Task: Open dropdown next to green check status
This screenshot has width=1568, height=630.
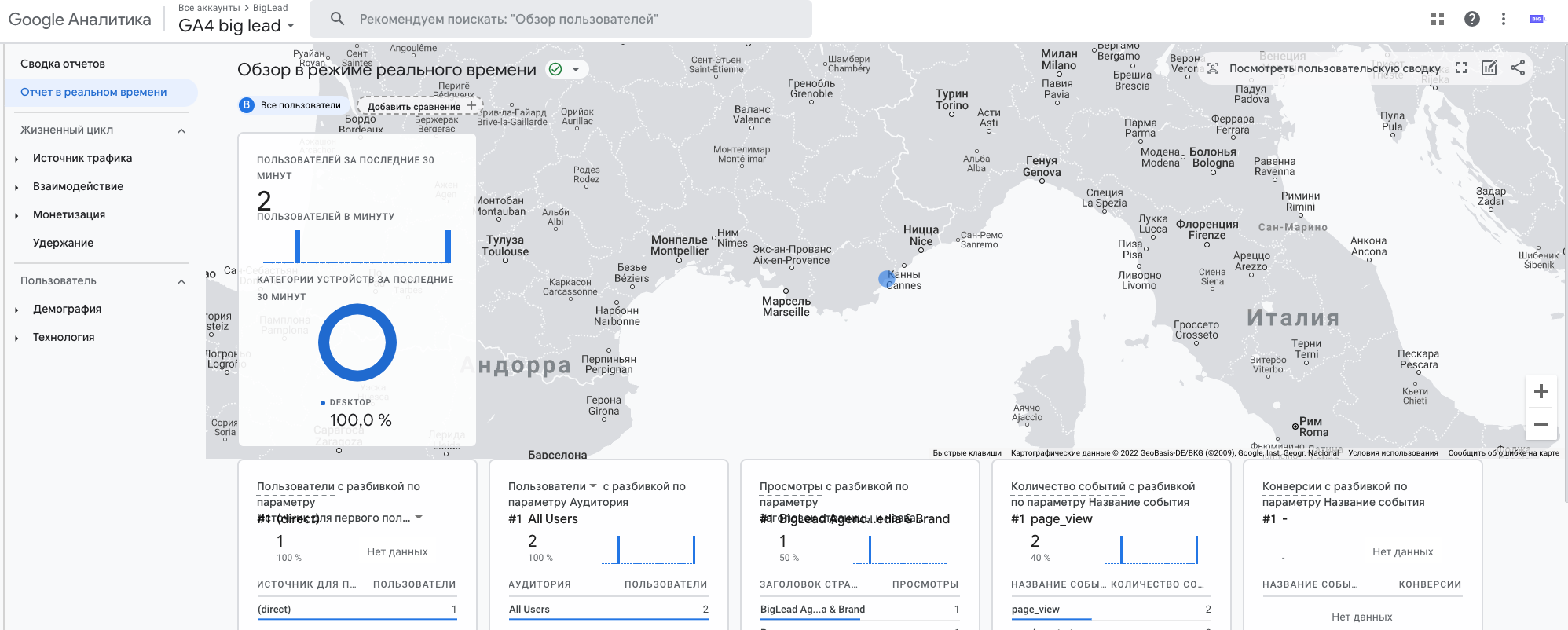Action: [x=576, y=69]
